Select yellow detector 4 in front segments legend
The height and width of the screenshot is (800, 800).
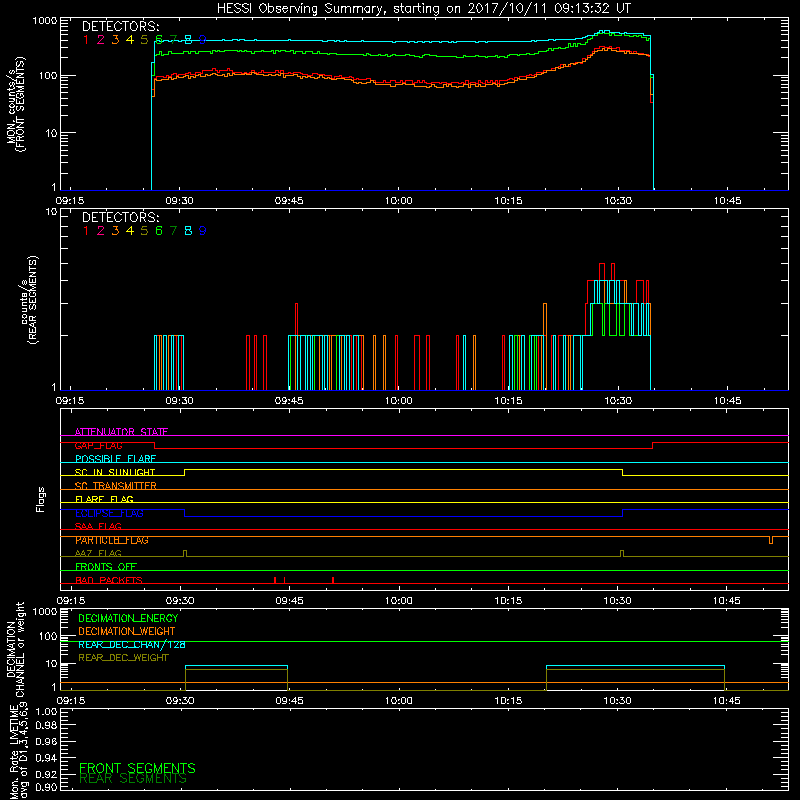pyautogui.click(x=130, y=40)
